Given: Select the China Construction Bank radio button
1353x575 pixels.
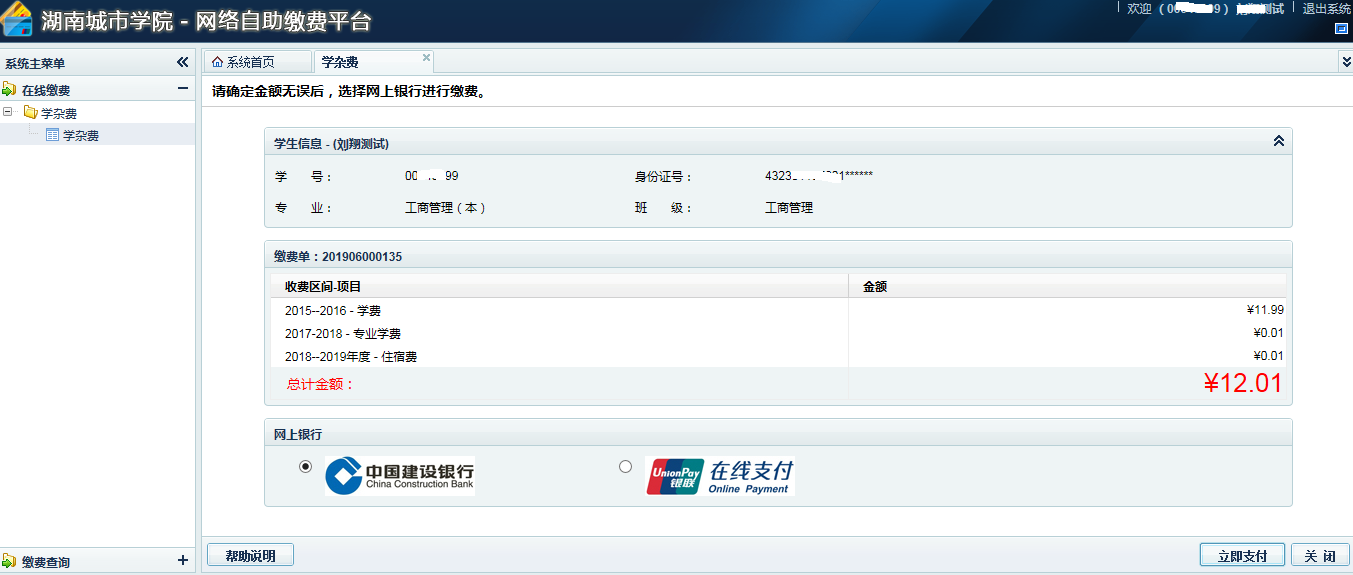Looking at the screenshot, I should point(306,466).
